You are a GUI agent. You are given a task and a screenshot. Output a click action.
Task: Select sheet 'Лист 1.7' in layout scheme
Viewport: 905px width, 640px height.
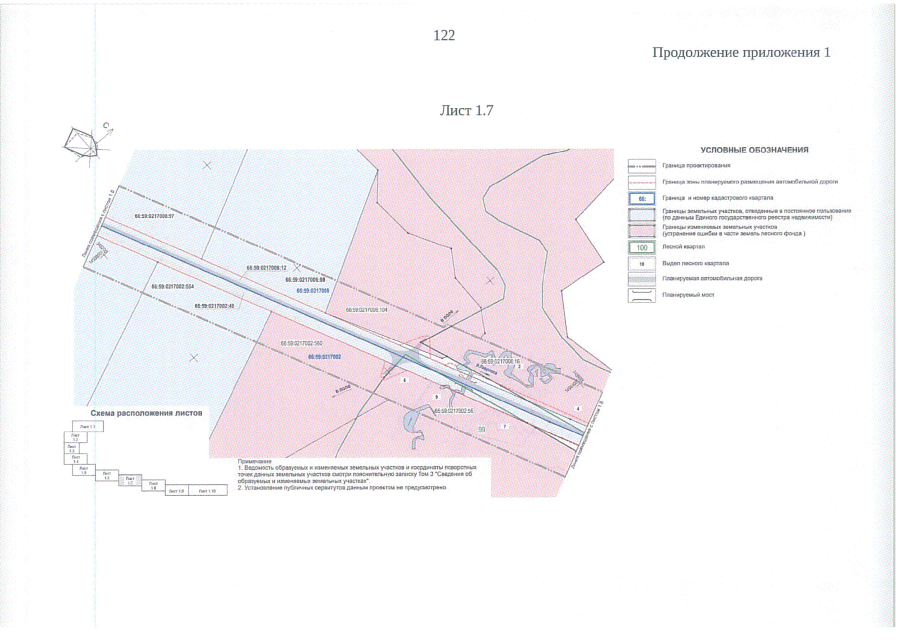coord(128,482)
